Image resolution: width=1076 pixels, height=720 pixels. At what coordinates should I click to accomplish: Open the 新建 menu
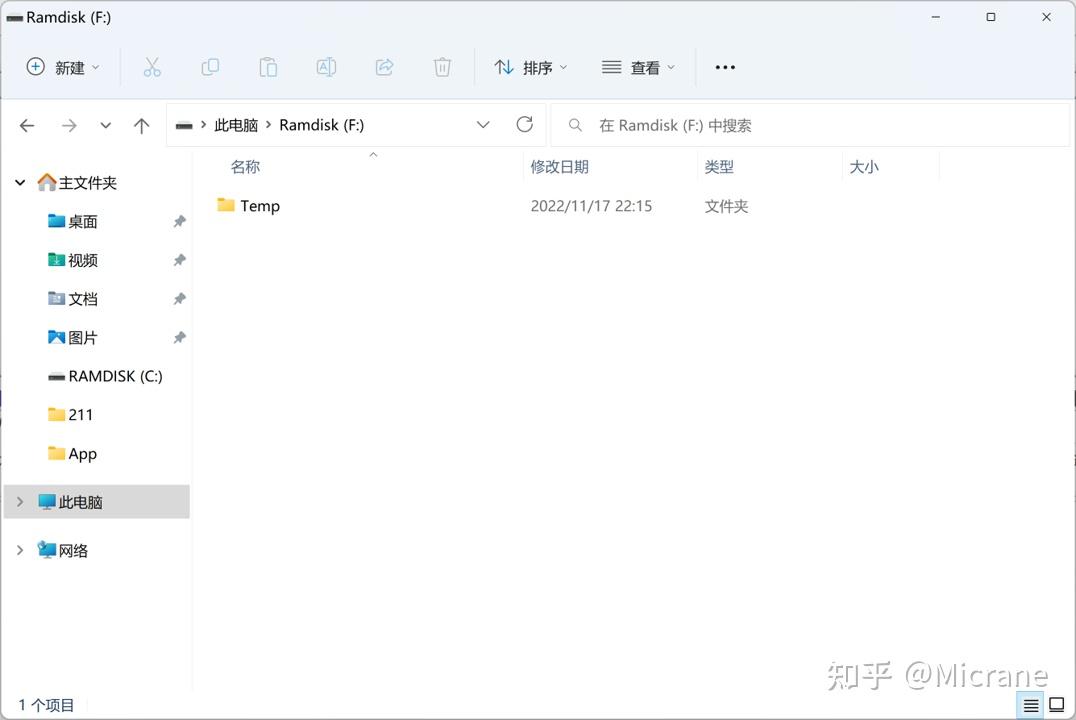pos(63,67)
